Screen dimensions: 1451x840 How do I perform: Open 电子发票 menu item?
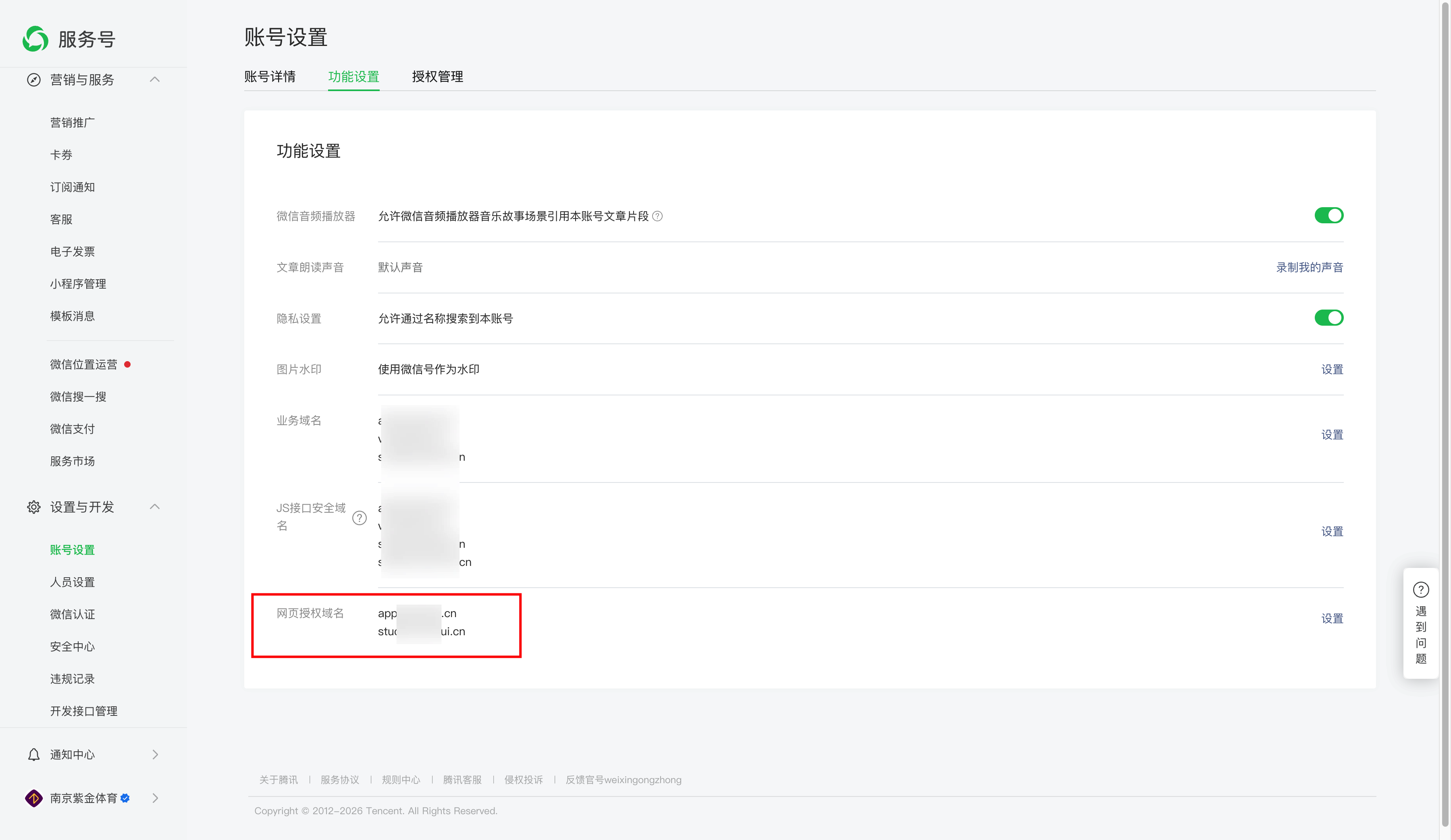73,252
